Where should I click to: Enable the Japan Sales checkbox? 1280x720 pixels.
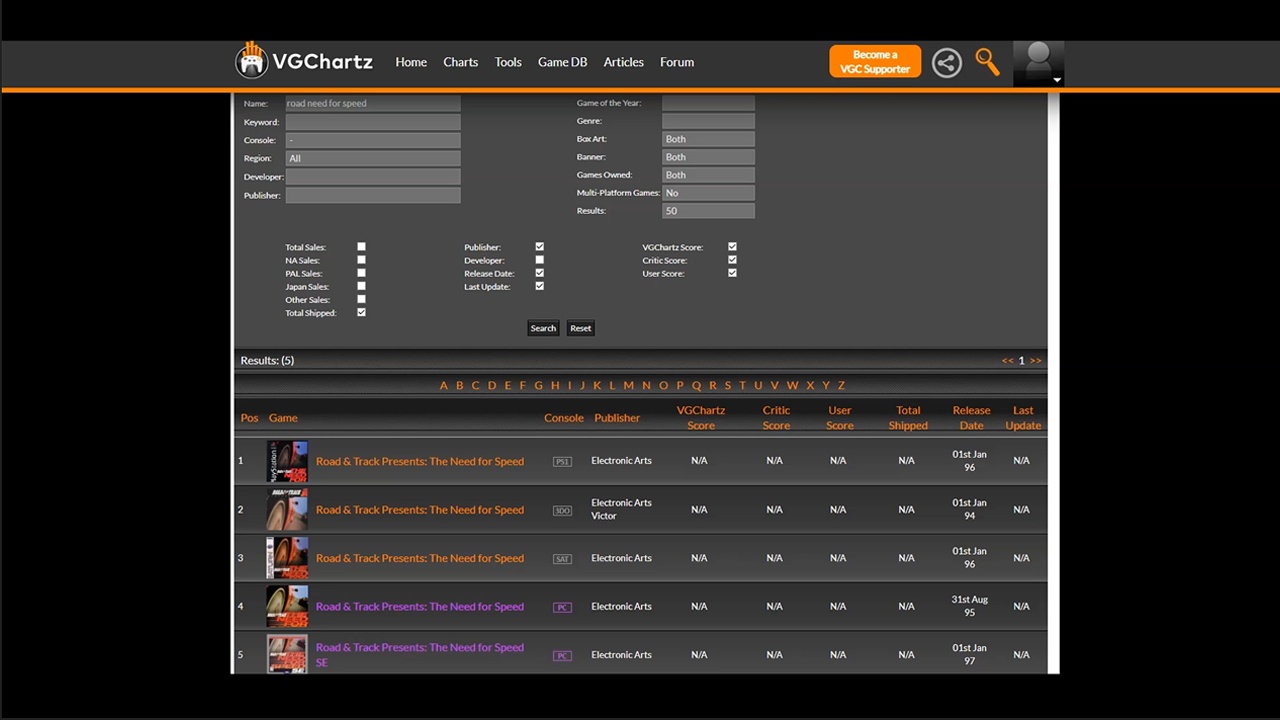click(361, 286)
